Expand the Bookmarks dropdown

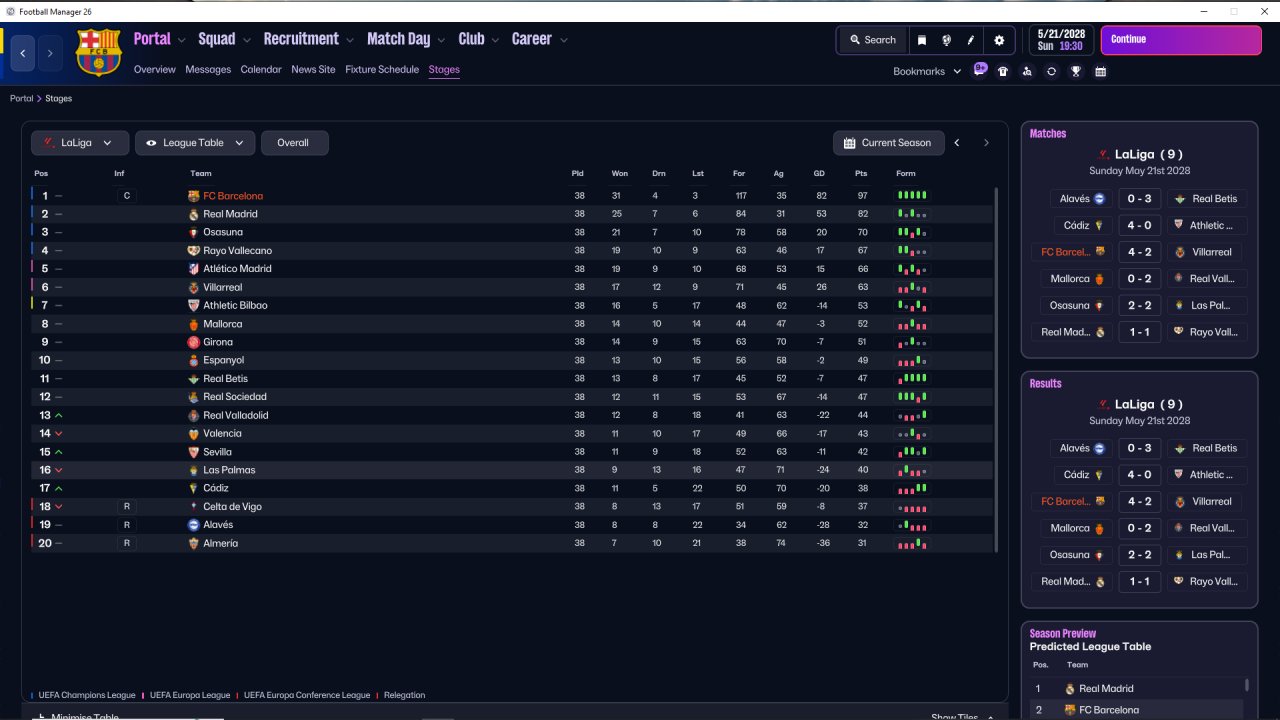[927, 72]
